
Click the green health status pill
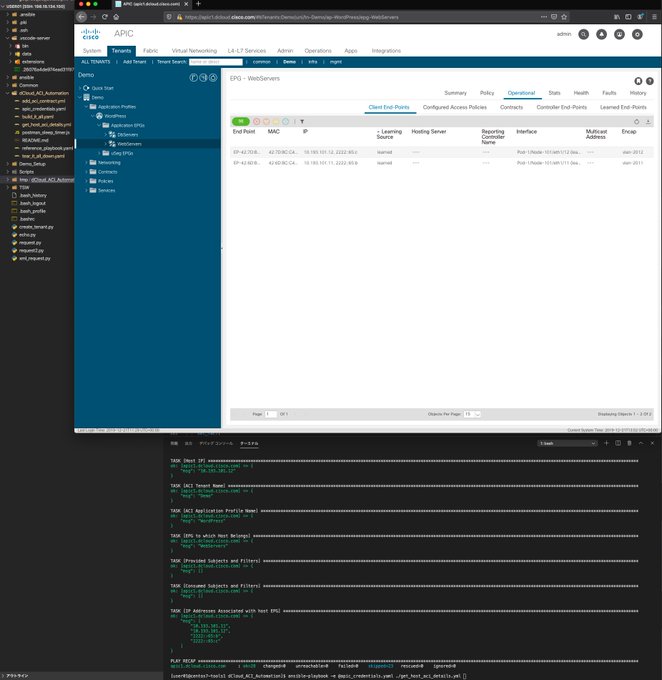(241, 121)
